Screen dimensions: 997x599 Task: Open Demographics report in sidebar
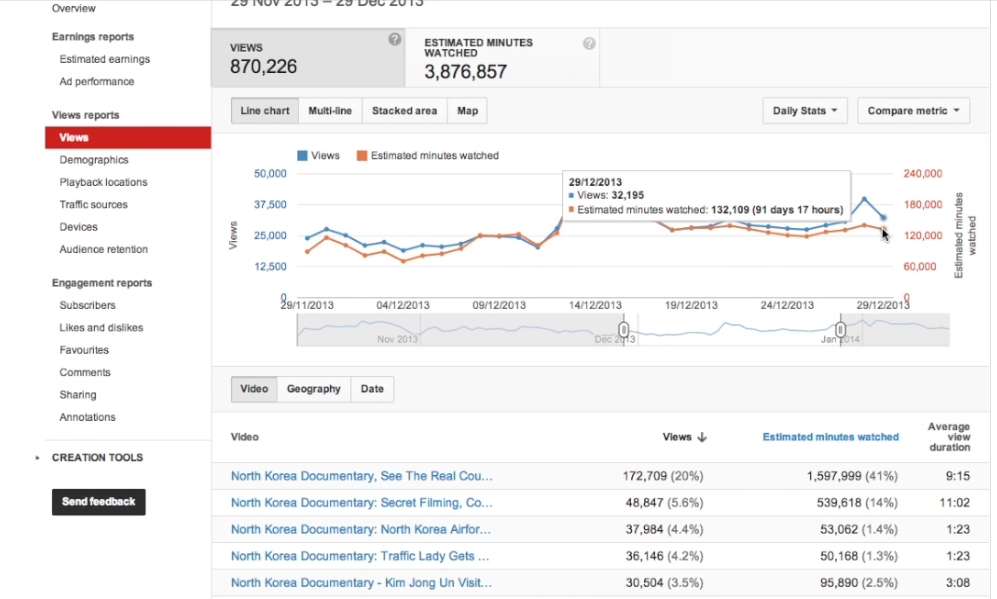coord(94,160)
